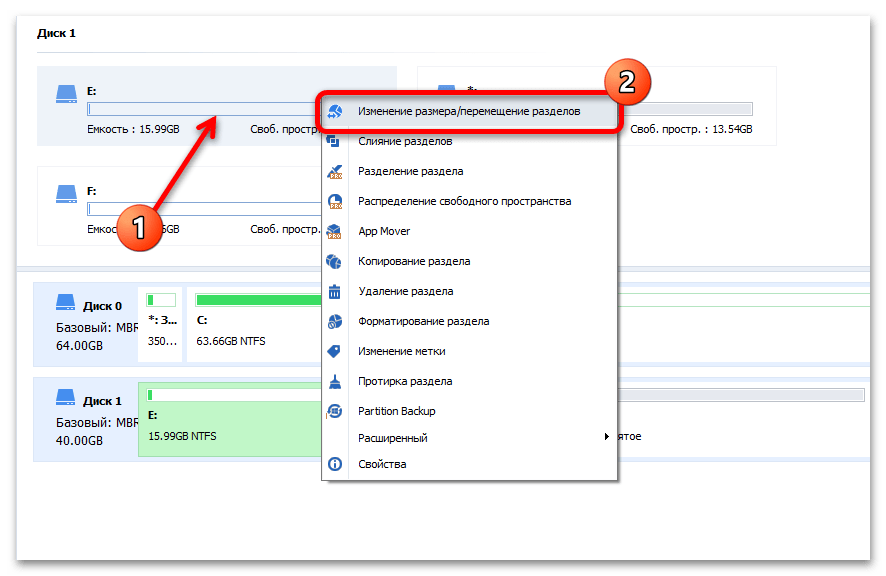Click the Copy partition icon
The image size is (886, 576).
(335, 261)
